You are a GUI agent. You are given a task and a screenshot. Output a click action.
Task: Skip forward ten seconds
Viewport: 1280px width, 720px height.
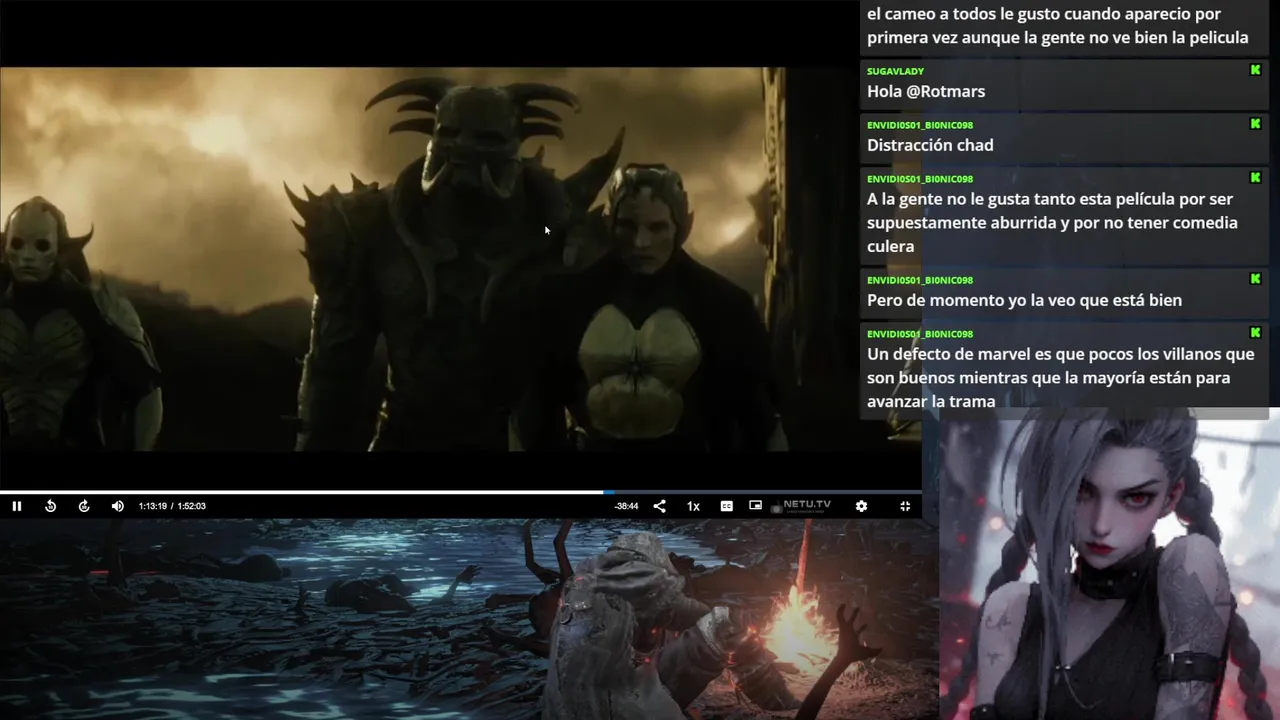84,506
